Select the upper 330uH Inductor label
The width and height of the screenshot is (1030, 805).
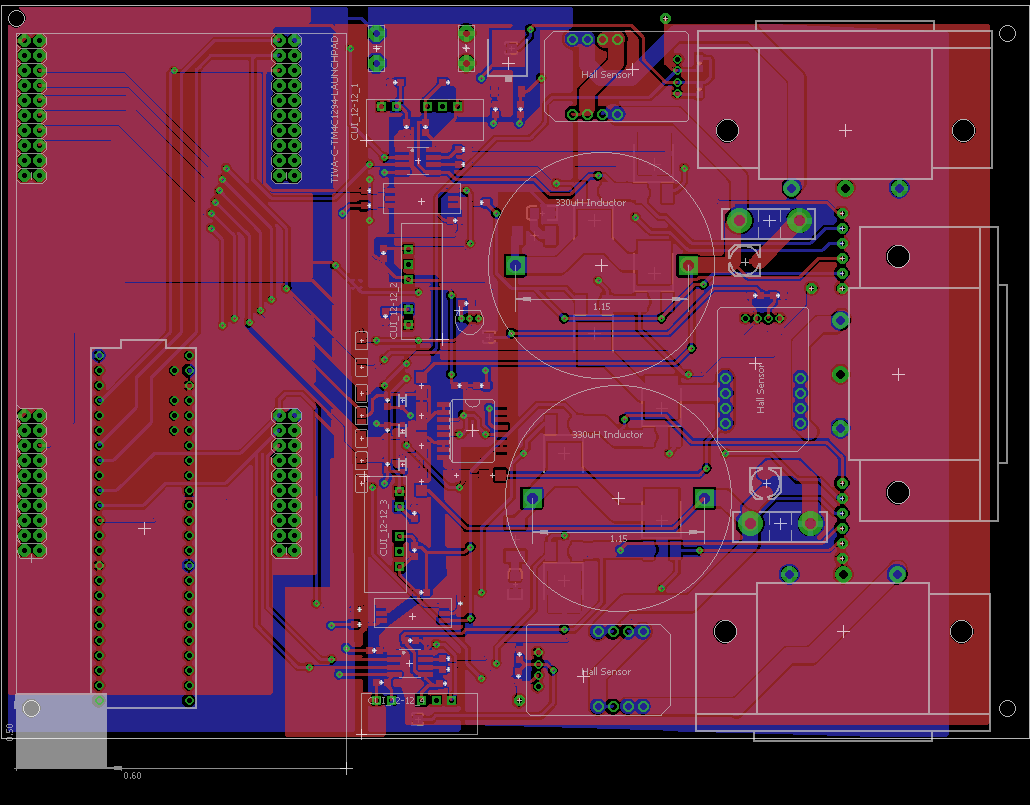pyautogui.click(x=591, y=203)
